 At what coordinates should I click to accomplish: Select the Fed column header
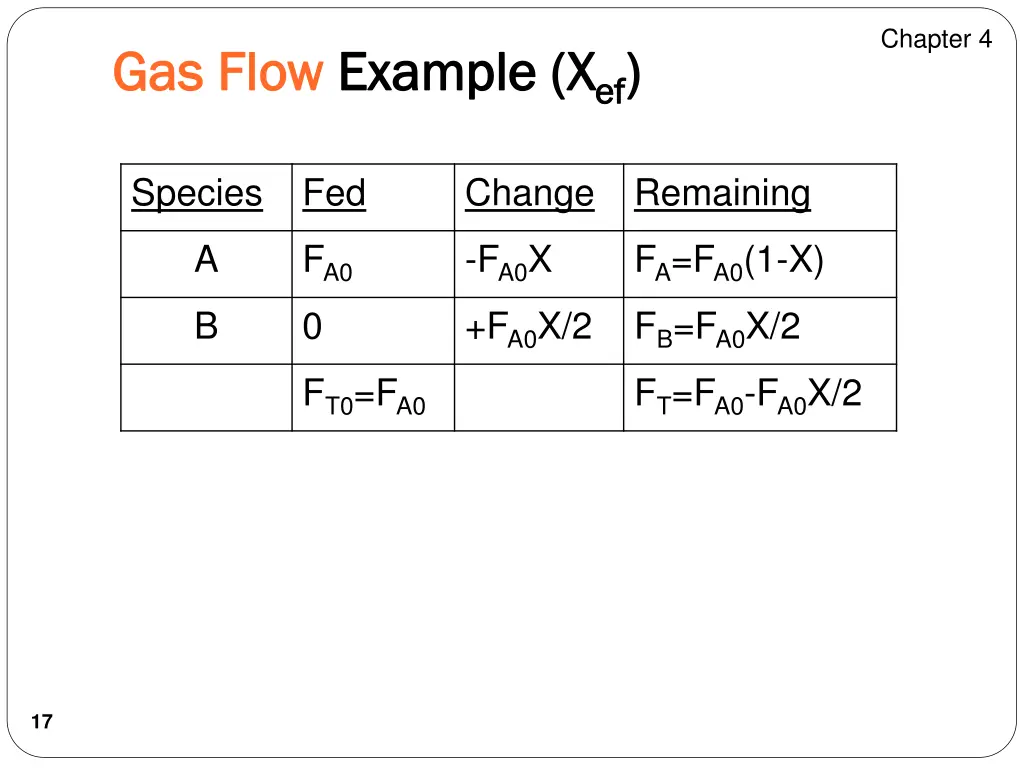(x=334, y=193)
